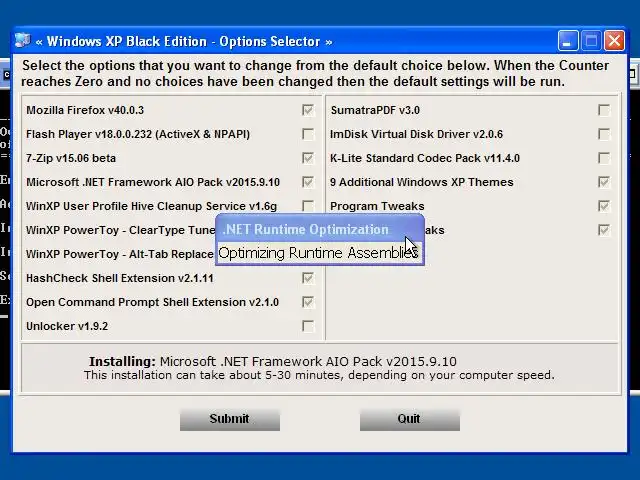Image resolution: width=640 pixels, height=480 pixels.
Task: Enable the Unlocker v1.9.2 checkbox
Action: (x=308, y=326)
